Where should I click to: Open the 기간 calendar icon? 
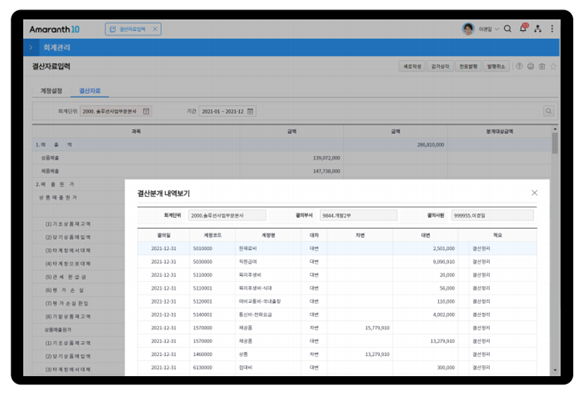pos(250,111)
